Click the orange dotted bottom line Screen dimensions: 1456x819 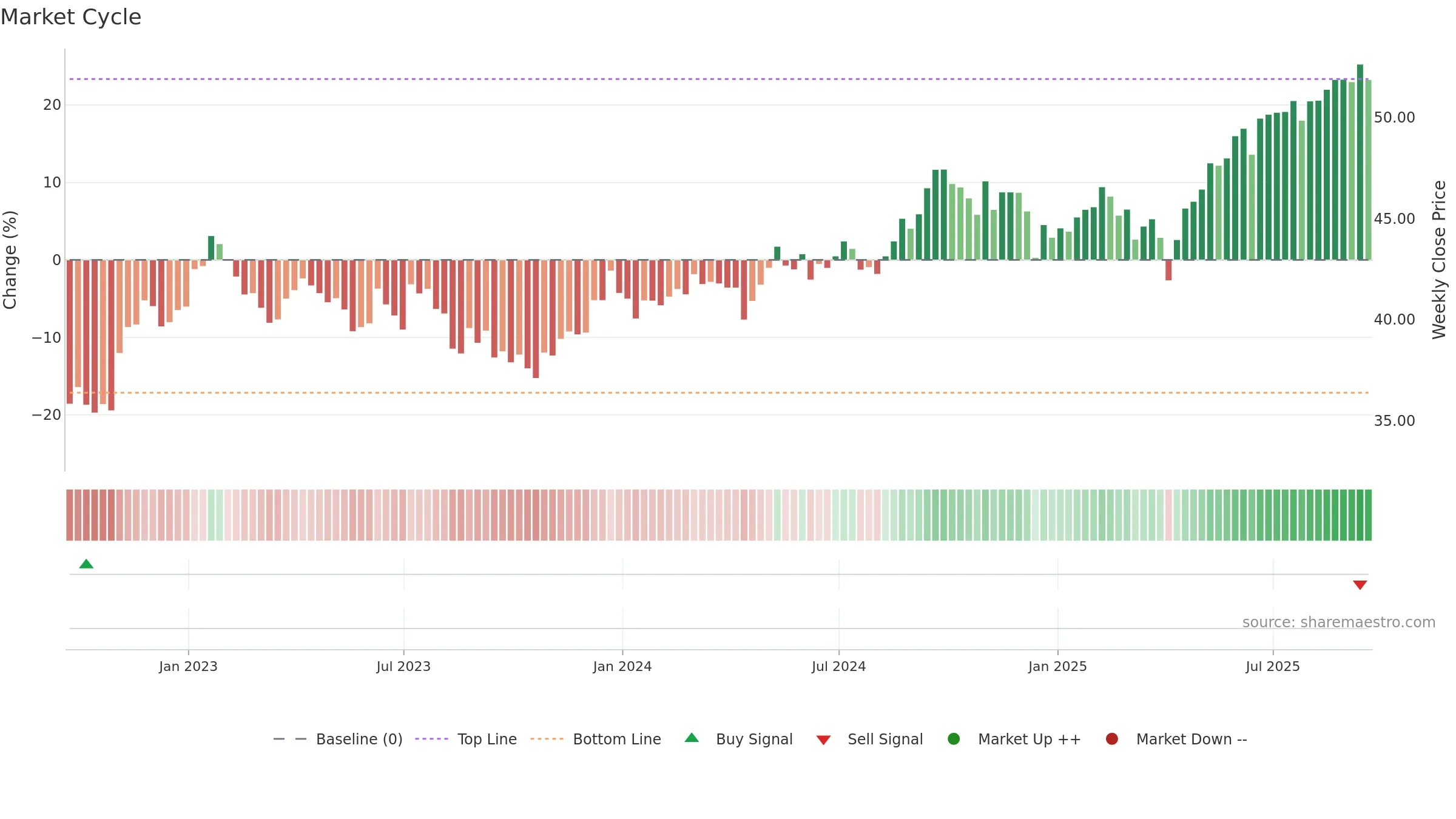(719, 393)
